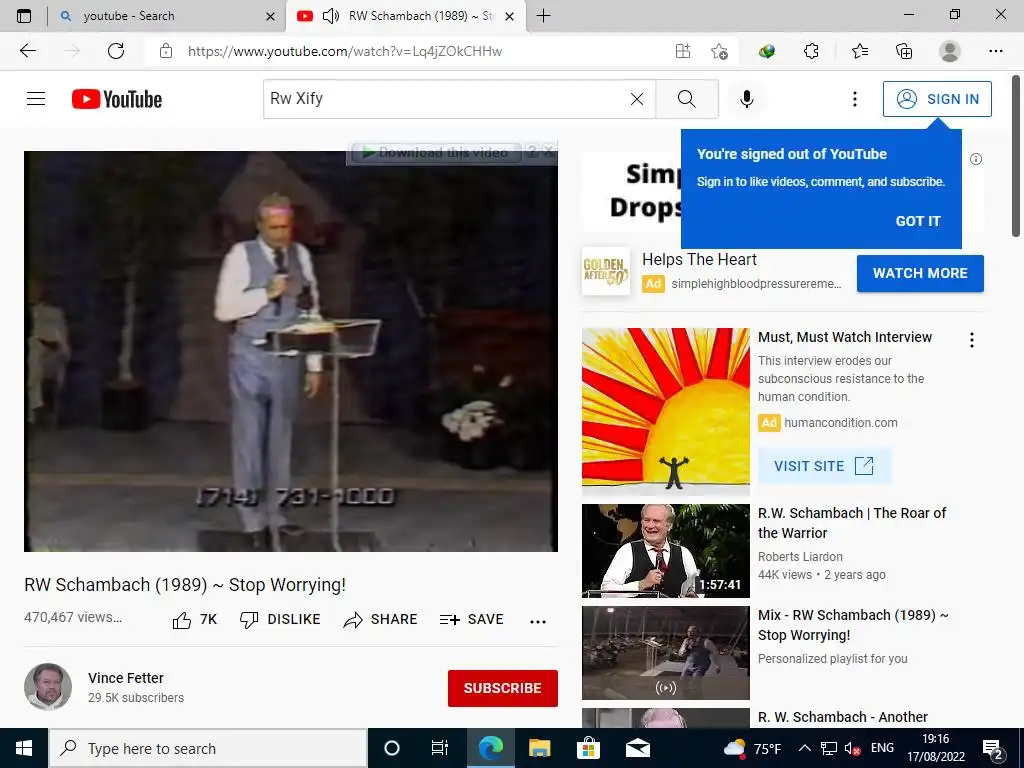Open the Mix - RW Schambach playlist thumbnail

click(x=665, y=652)
